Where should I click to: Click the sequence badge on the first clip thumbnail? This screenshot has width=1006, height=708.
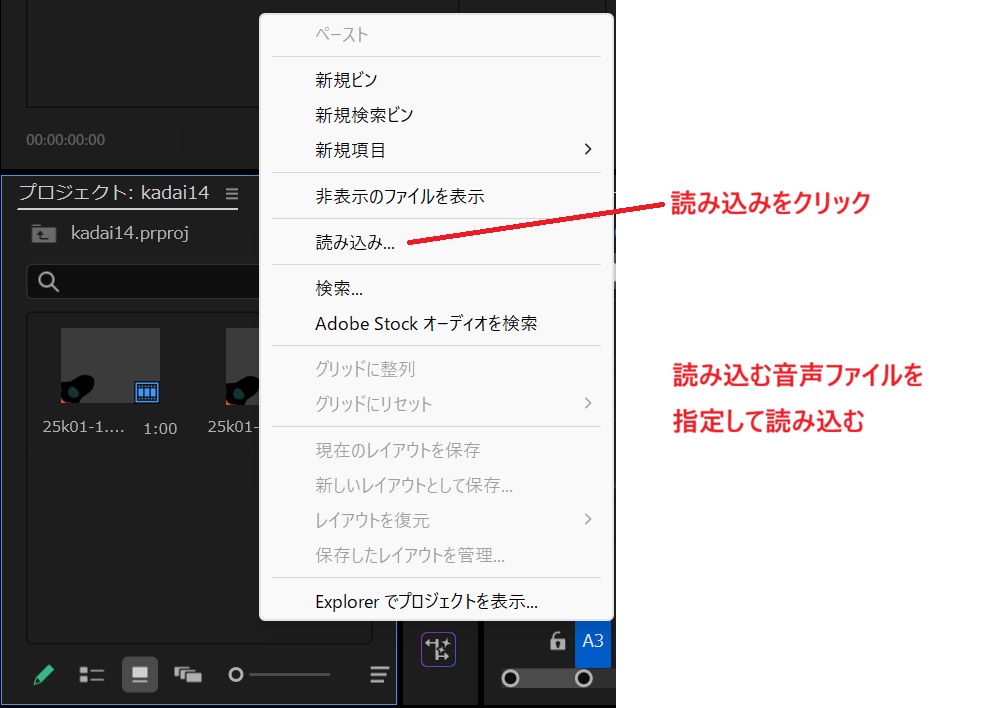coord(147,392)
